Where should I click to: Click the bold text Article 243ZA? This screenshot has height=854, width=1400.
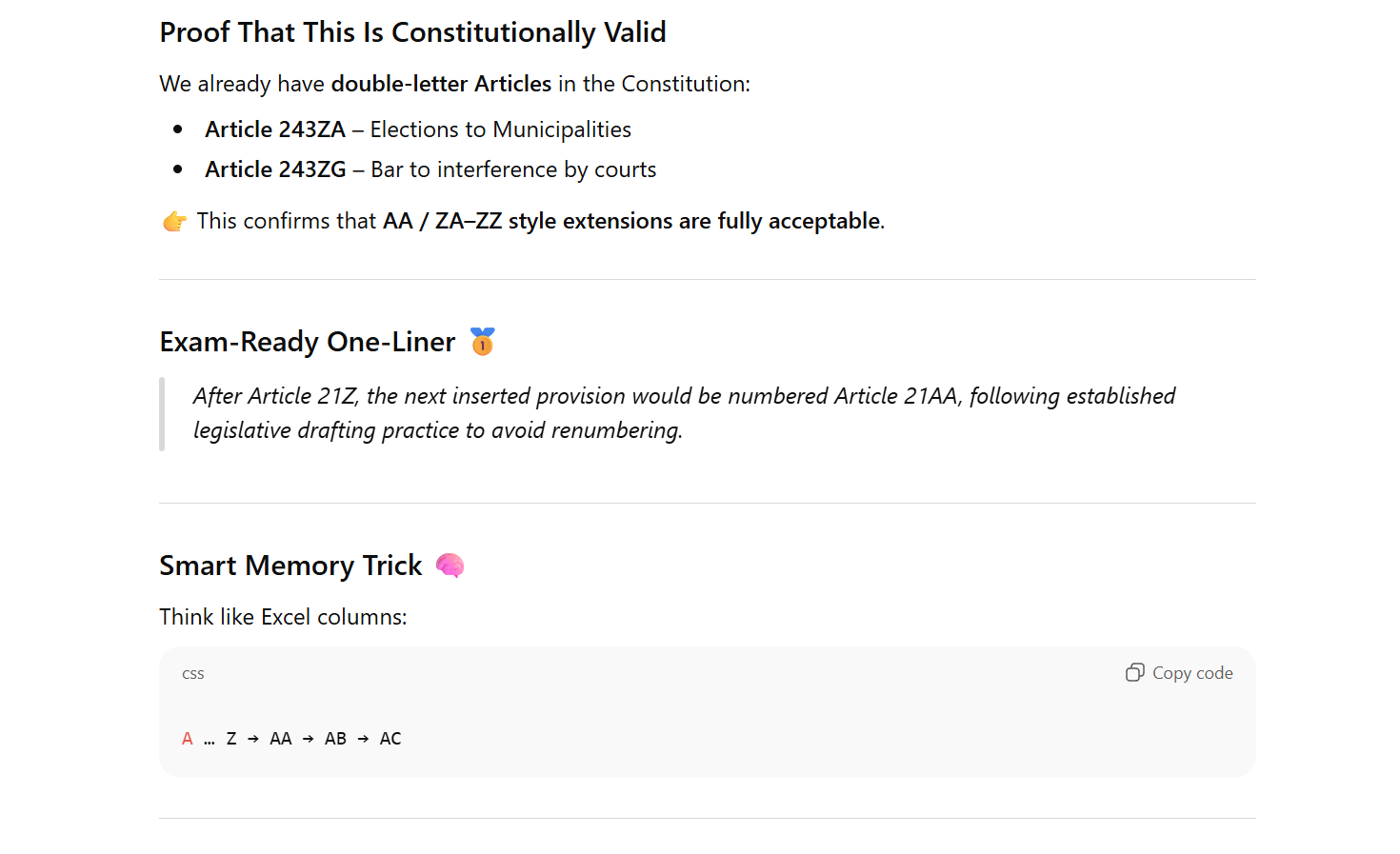[x=275, y=129]
